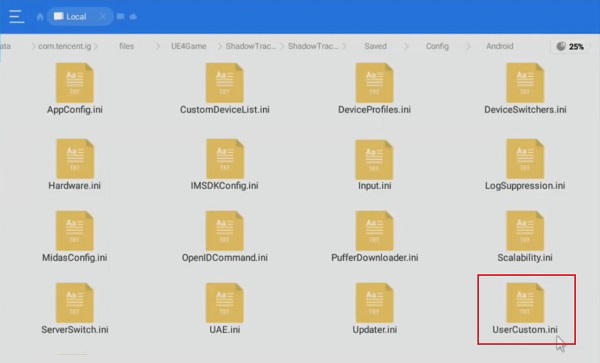600x363 pixels.
Task: Open MidasConfig.ini file icon
Action: (75, 231)
